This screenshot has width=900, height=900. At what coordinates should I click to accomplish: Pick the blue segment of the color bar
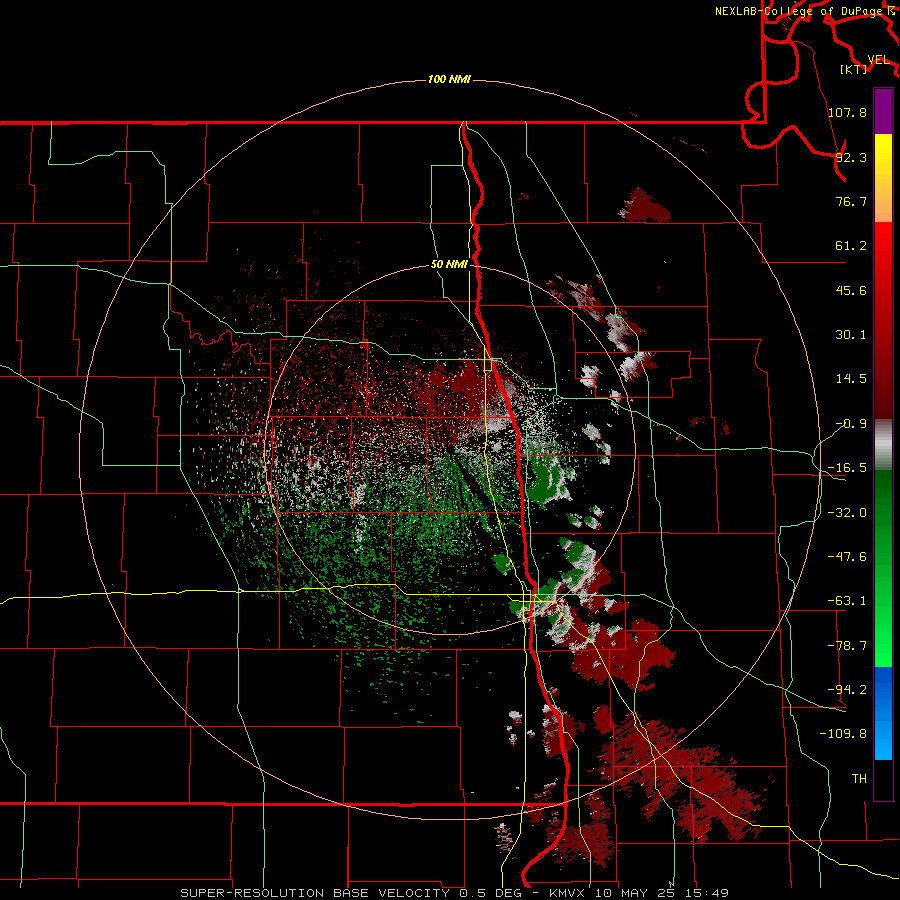click(883, 713)
